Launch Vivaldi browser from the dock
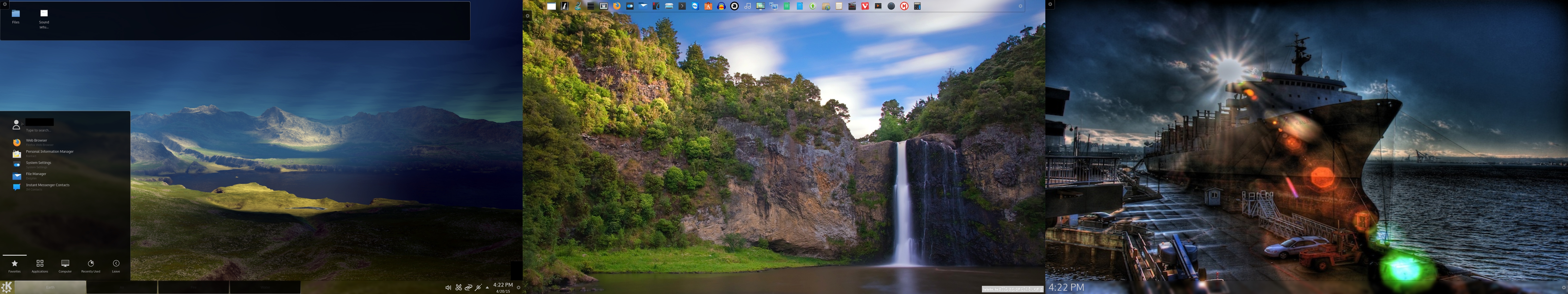Viewport: 1568px width, 294px height. [865, 6]
